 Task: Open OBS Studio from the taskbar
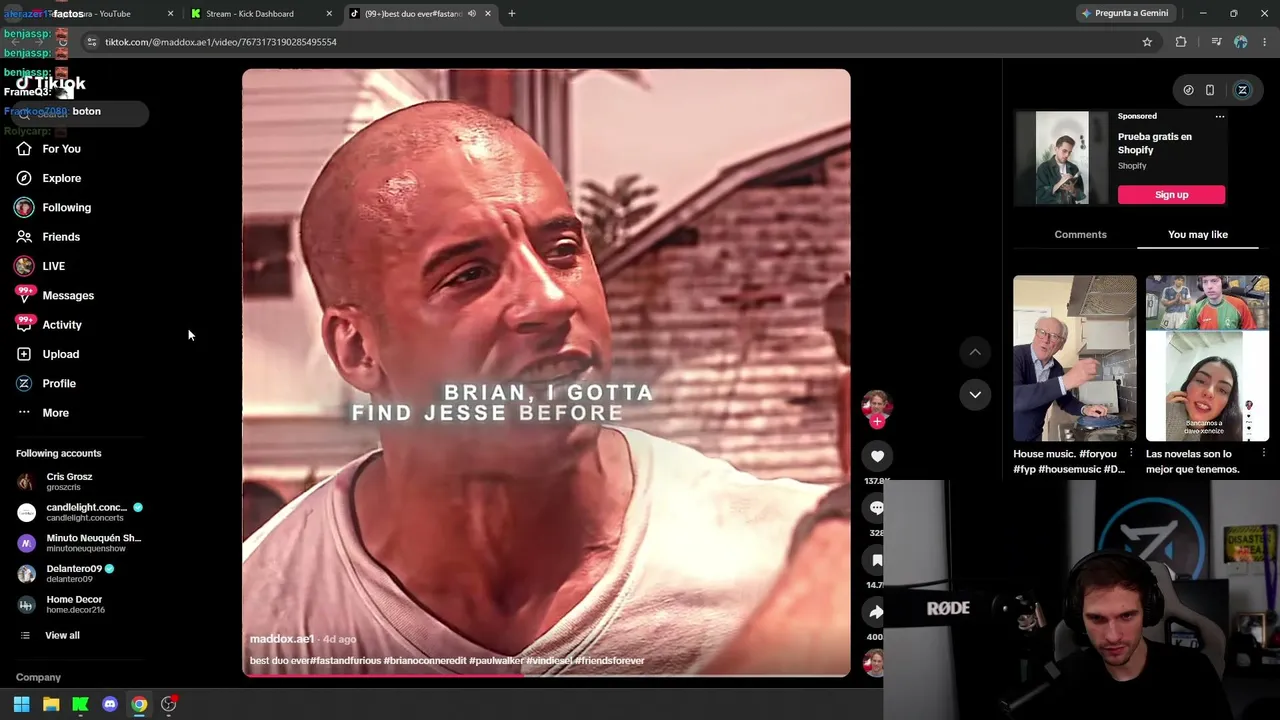tap(169, 704)
